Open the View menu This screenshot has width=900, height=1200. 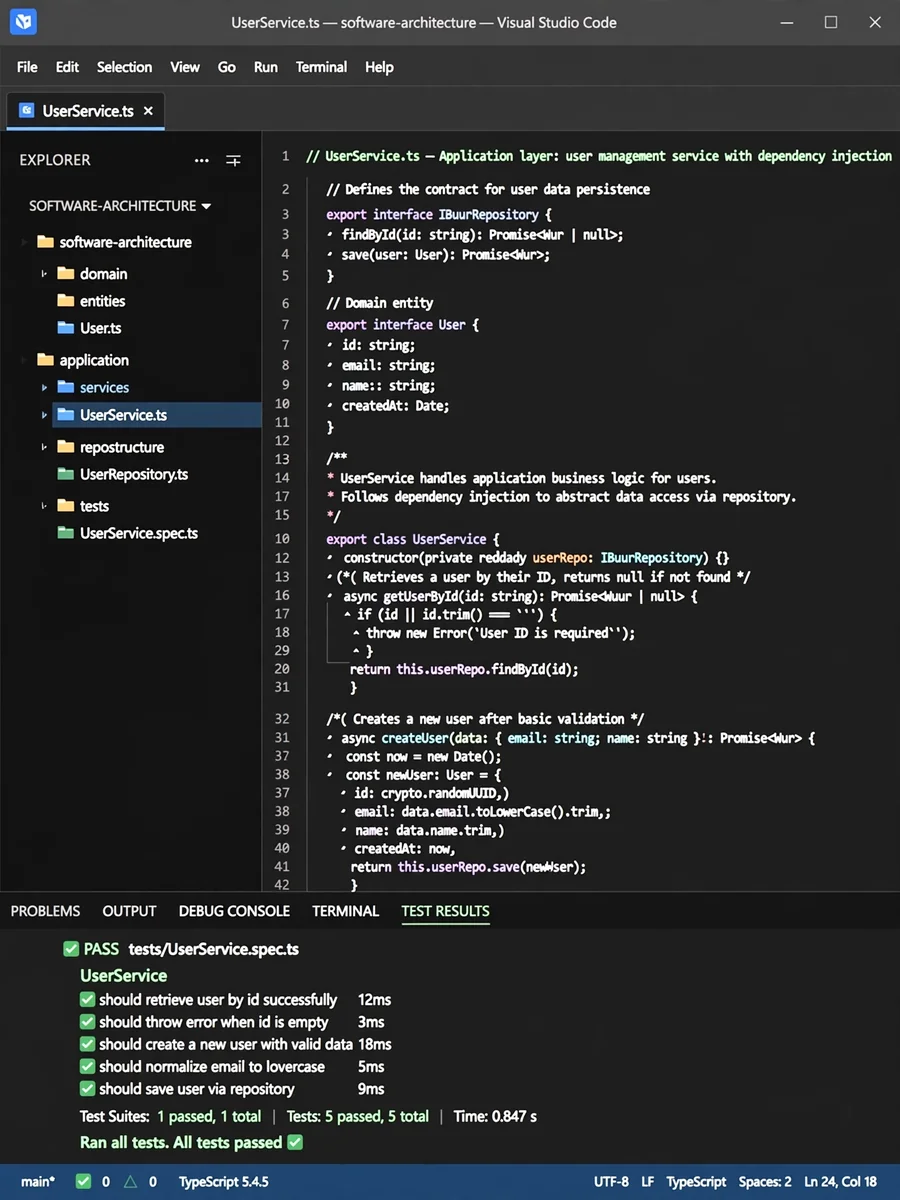pyautogui.click(x=185, y=67)
